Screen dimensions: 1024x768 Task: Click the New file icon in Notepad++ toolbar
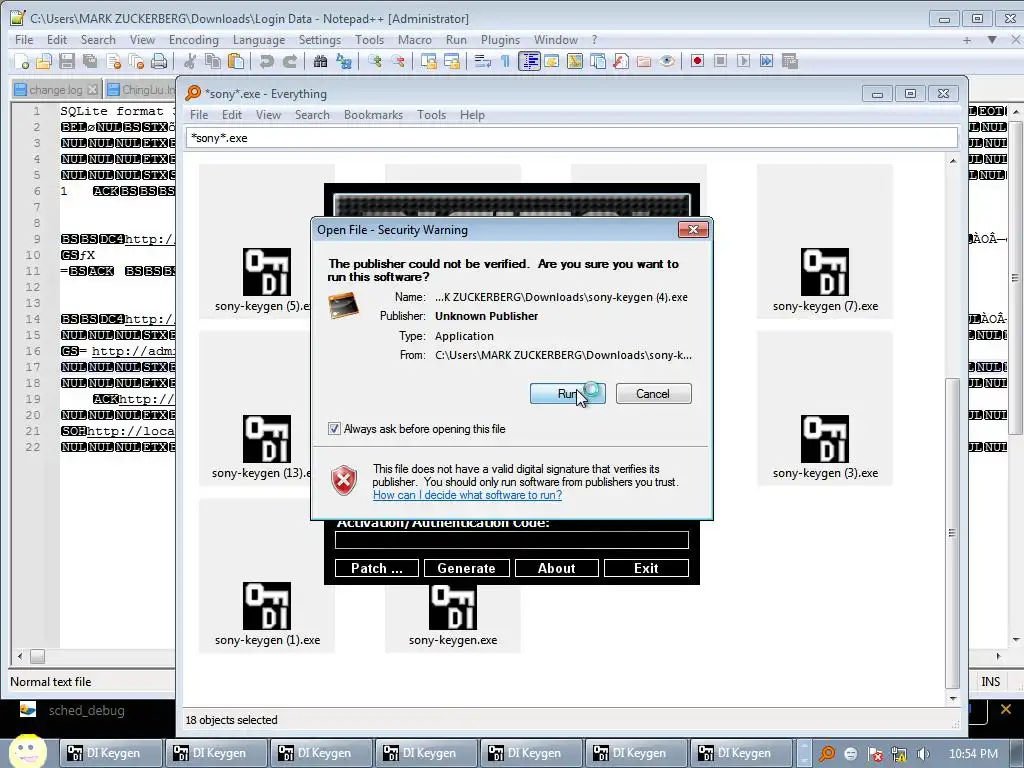coord(22,61)
